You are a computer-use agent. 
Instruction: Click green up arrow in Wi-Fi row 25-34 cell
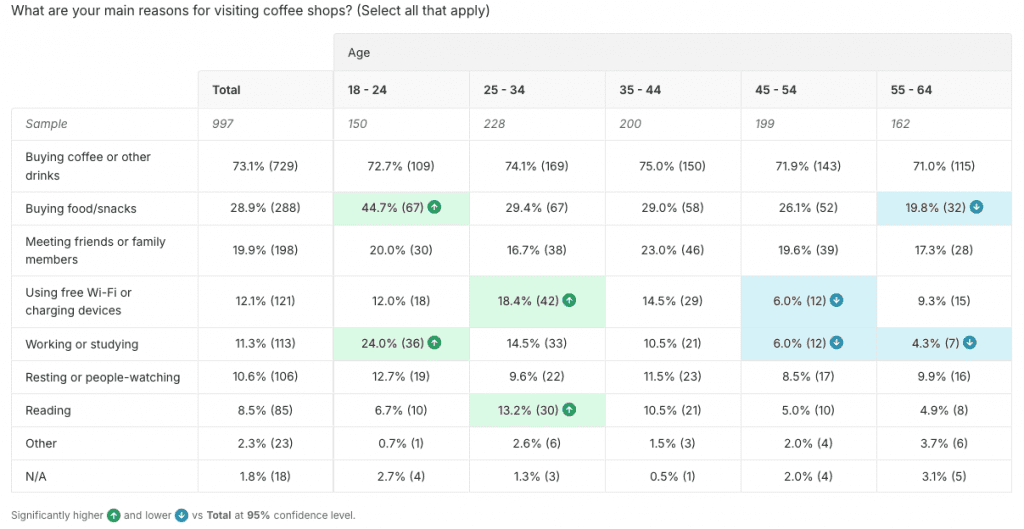(x=569, y=300)
